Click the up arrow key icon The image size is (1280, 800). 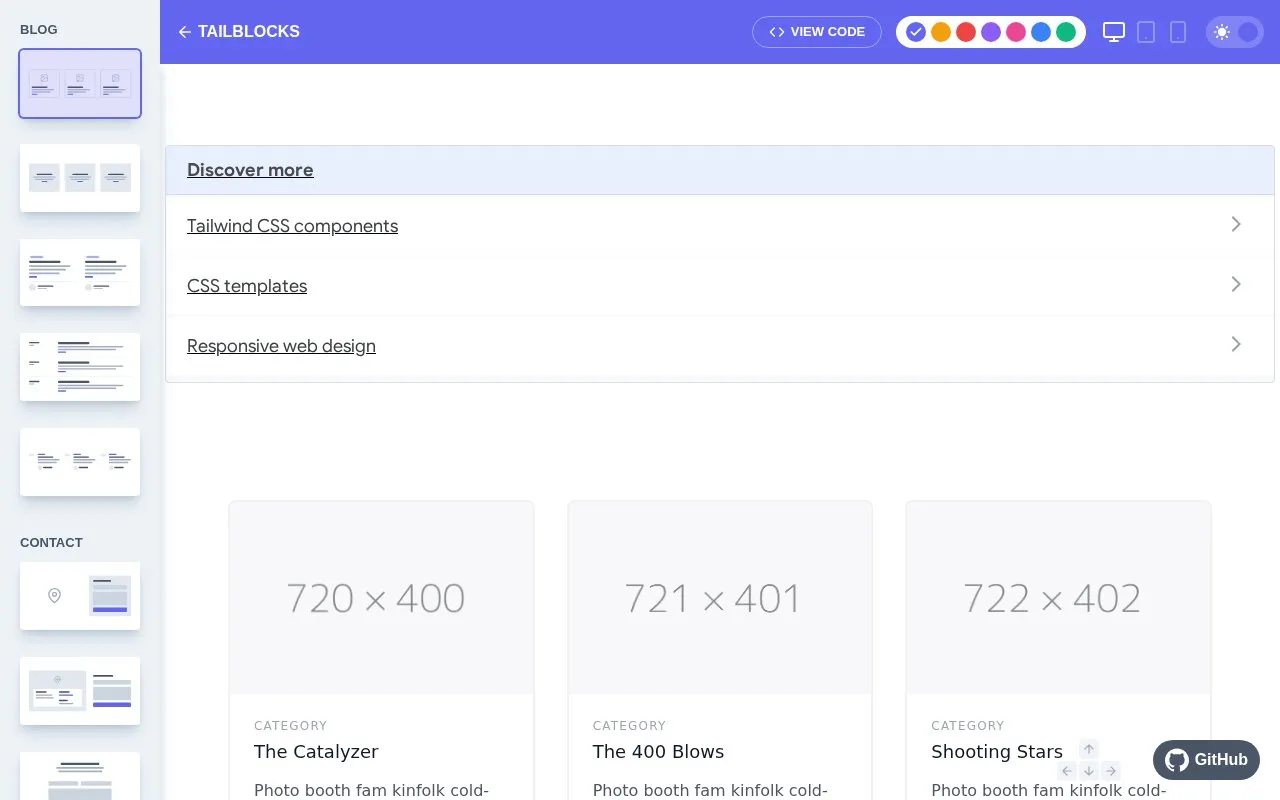pos(1089,749)
